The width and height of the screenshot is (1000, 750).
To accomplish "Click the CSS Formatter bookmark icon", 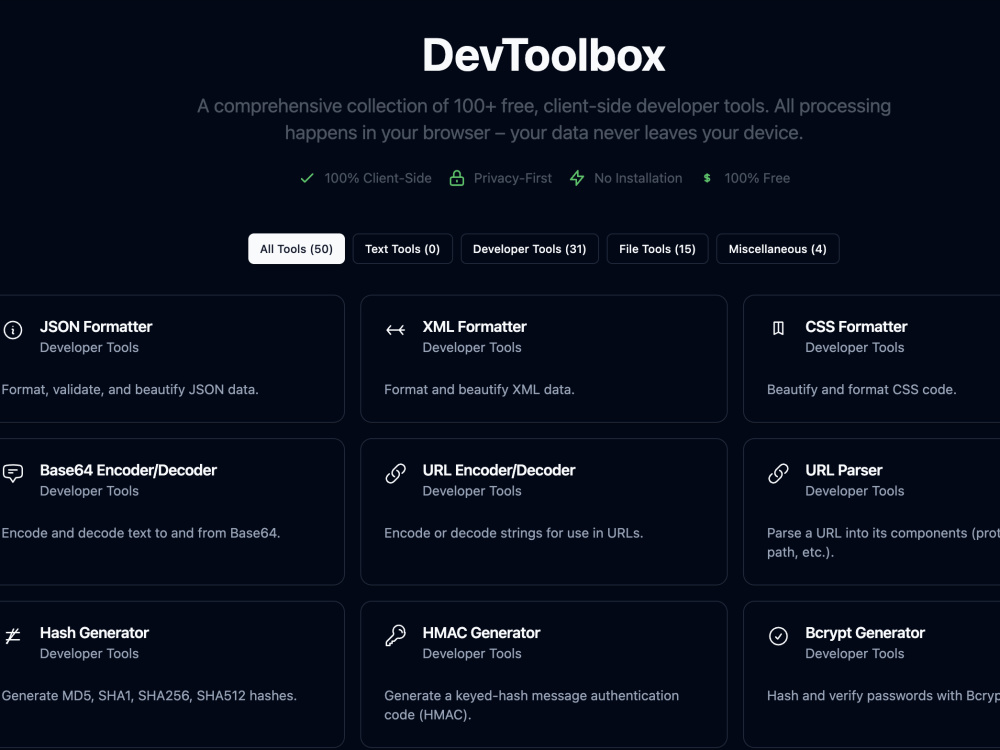I will [778, 328].
